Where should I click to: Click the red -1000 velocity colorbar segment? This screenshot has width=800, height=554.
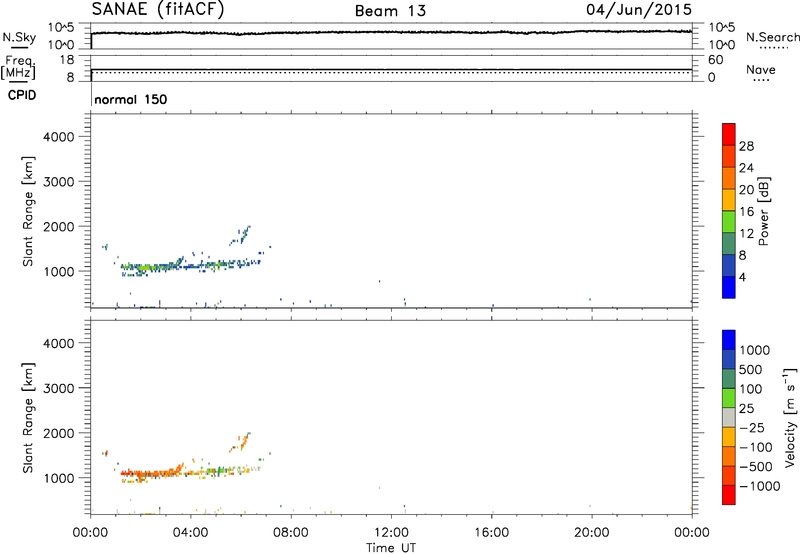729,495
